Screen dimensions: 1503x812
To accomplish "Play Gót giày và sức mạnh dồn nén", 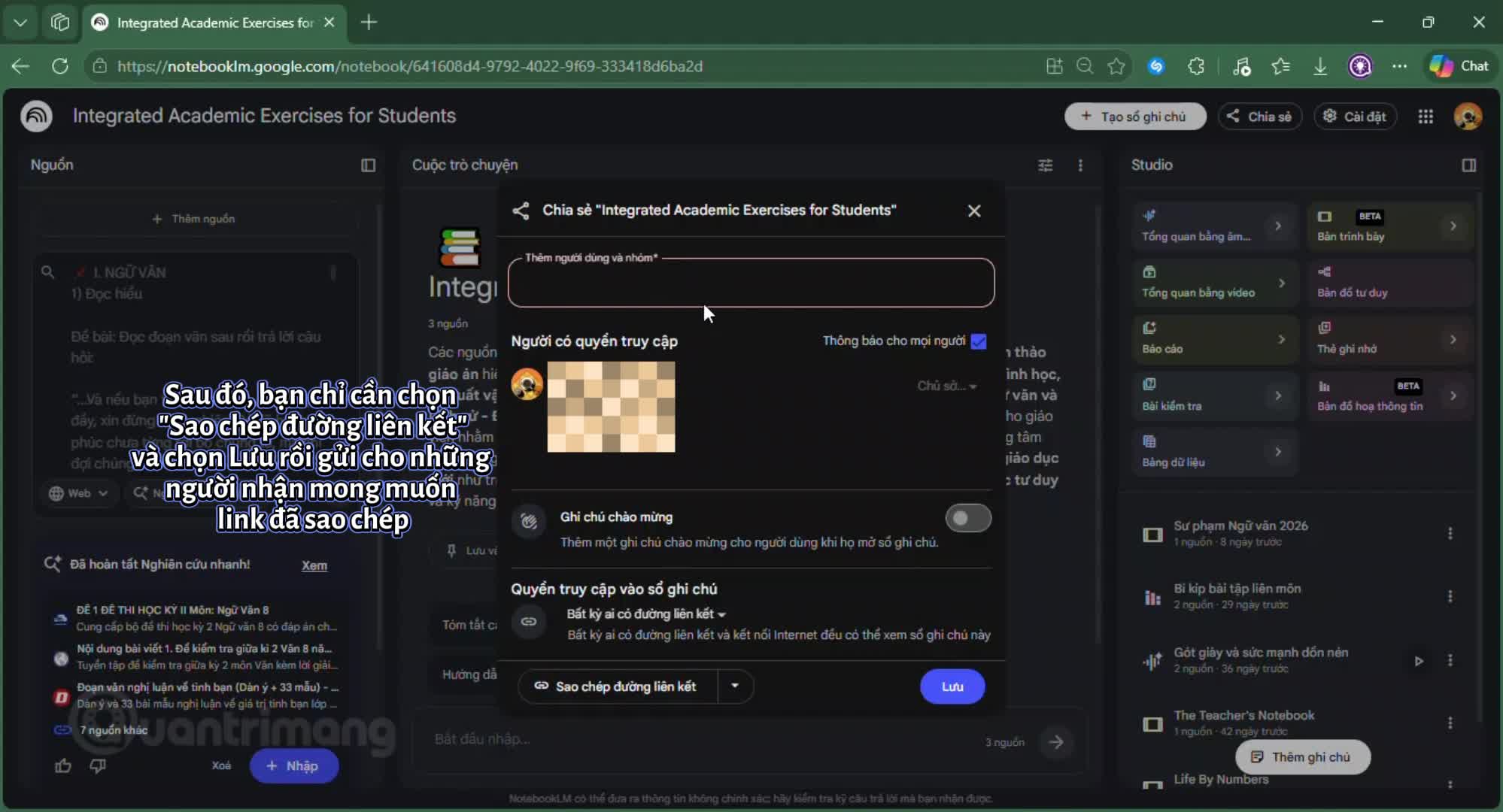I will [x=1419, y=661].
